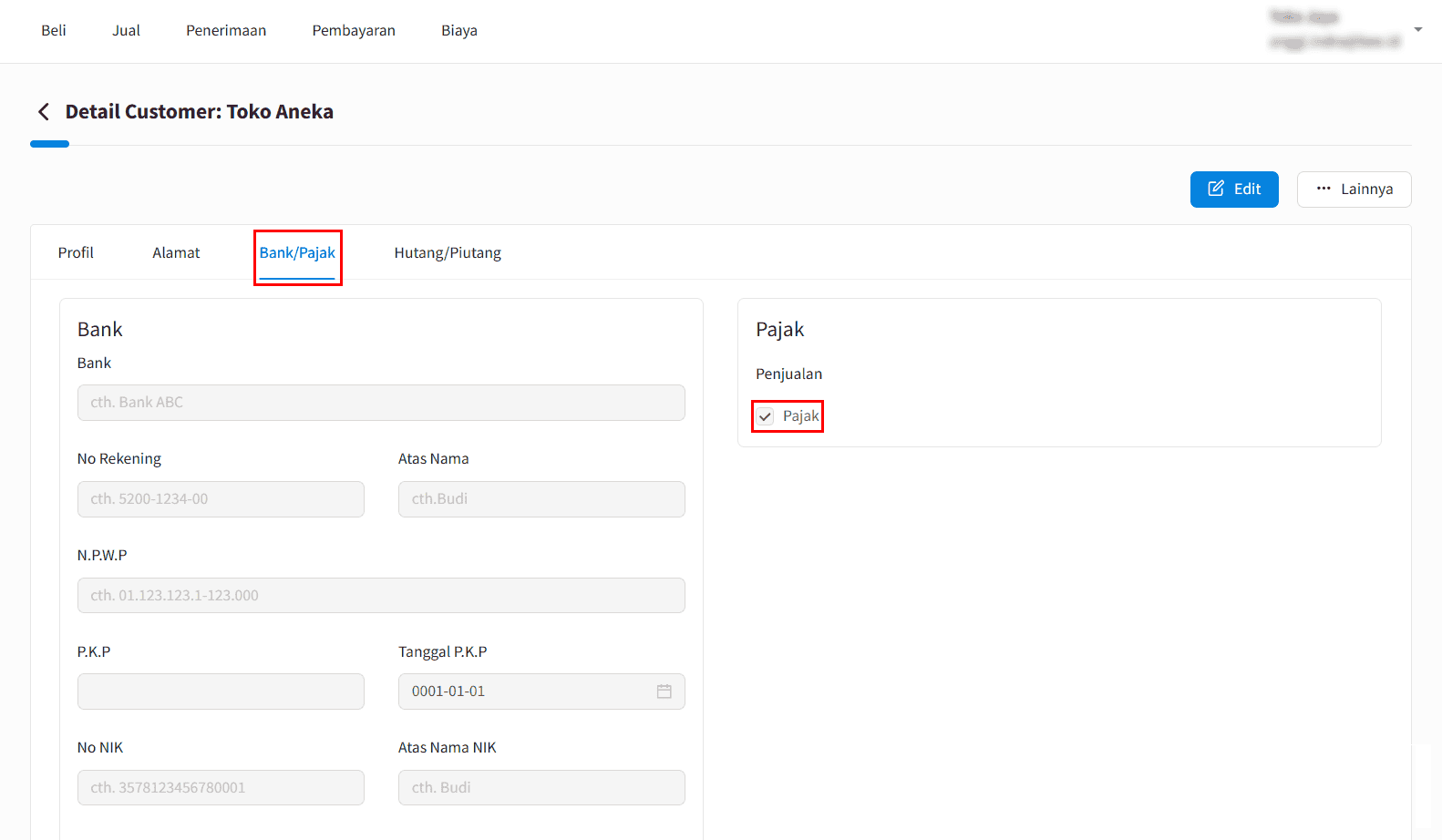The width and height of the screenshot is (1442, 840).
Task: Click the calendar icon in Tanggal P.K.P
Action: click(664, 691)
